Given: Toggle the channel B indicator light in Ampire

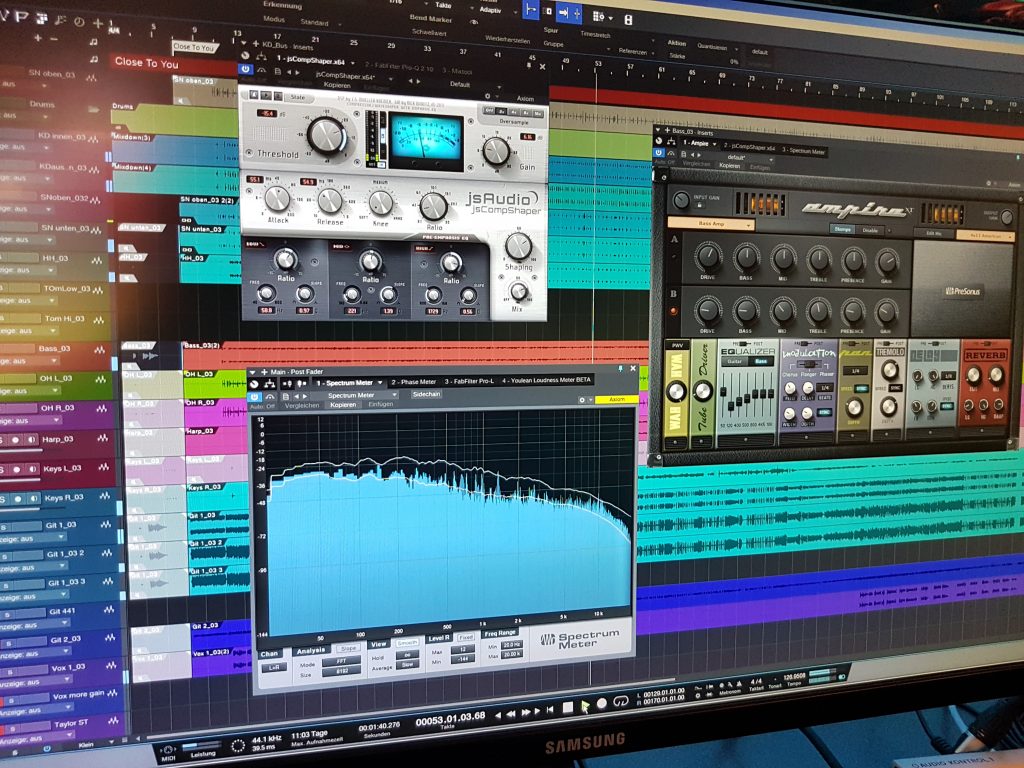Looking at the screenshot, I should pyautogui.click(x=674, y=311).
